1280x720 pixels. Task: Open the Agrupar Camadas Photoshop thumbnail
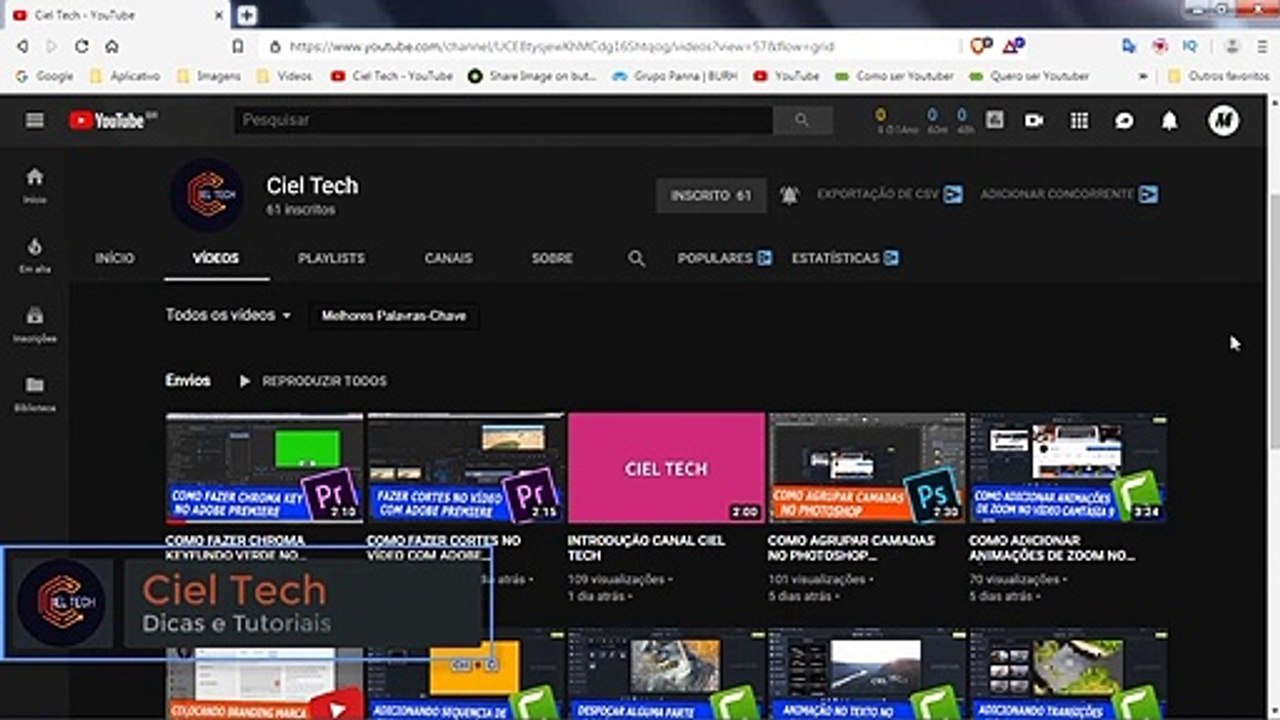pos(867,468)
